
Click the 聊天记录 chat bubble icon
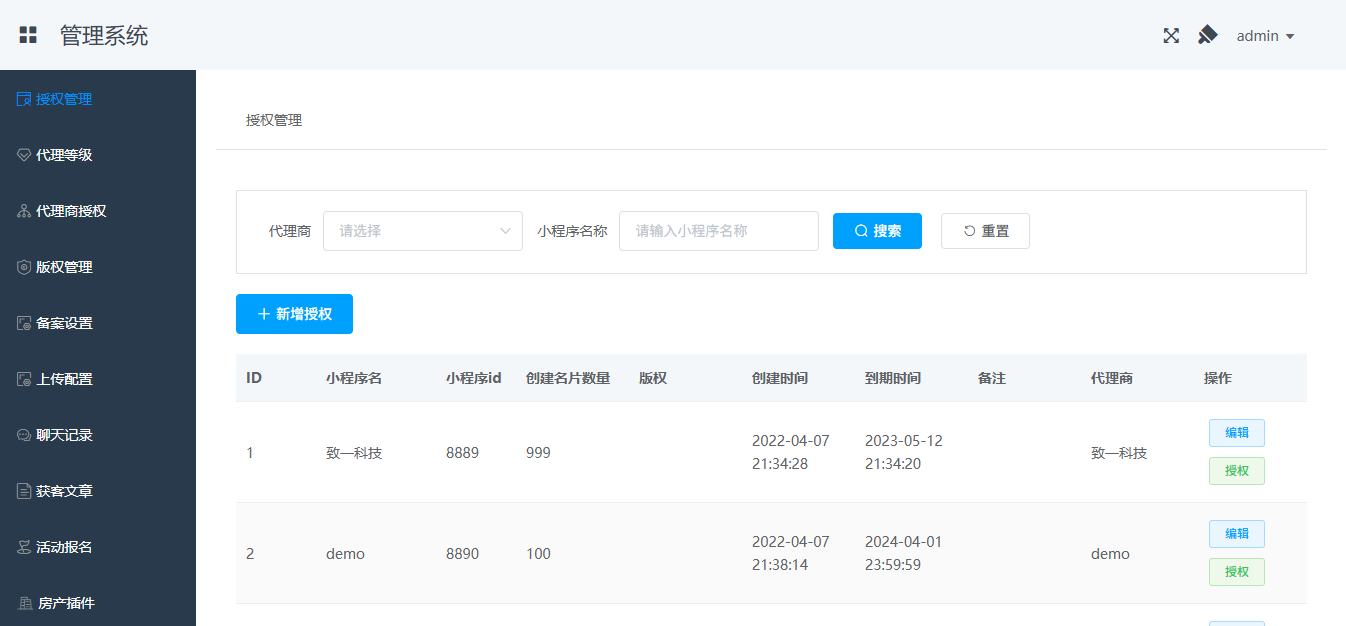[x=24, y=435]
